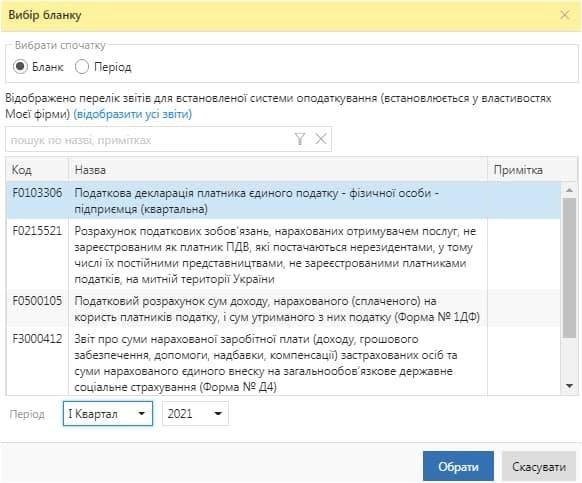This screenshot has width=582, height=483.
Task: Select row F0103306 single tax declaration
Action: pyautogui.click(x=283, y=200)
